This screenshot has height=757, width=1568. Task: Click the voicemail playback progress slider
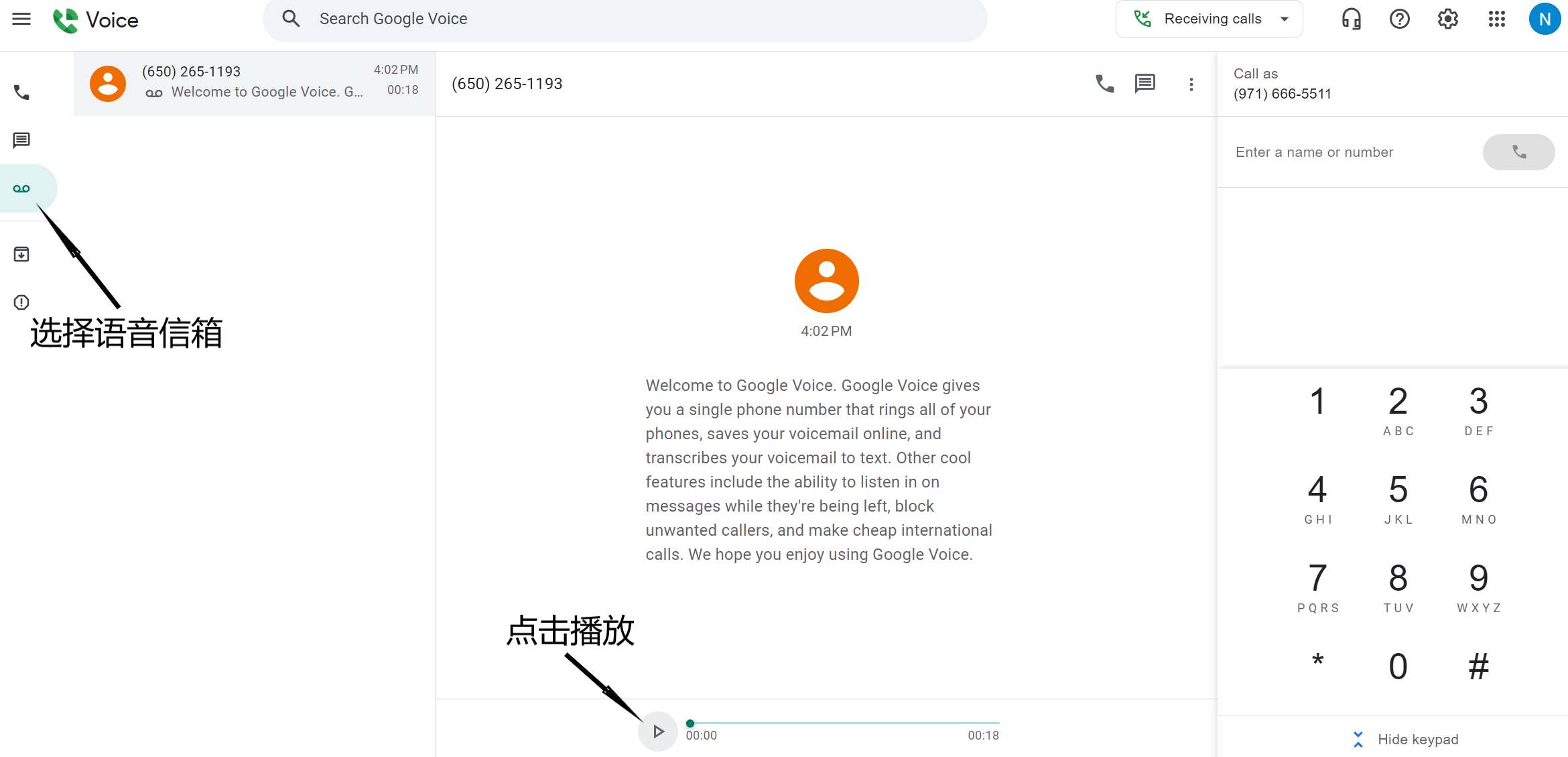coord(844,723)
